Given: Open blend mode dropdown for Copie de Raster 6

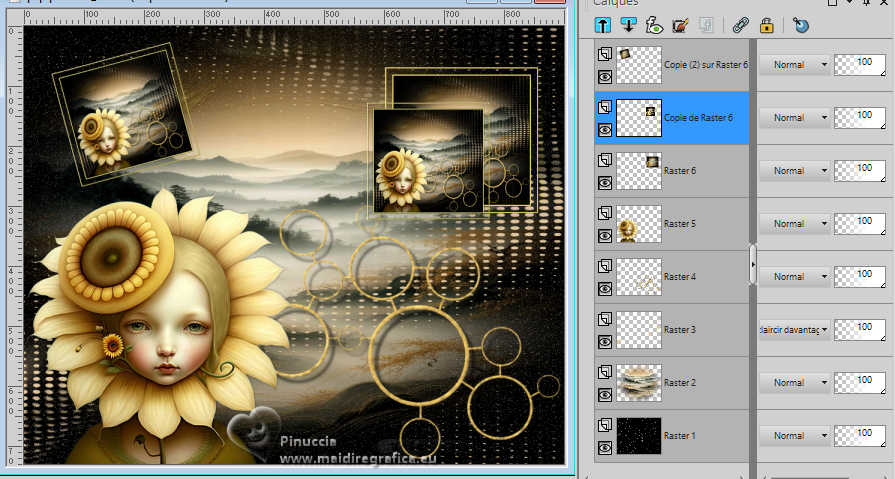Looking at the screenshot, I should point(795,118).
